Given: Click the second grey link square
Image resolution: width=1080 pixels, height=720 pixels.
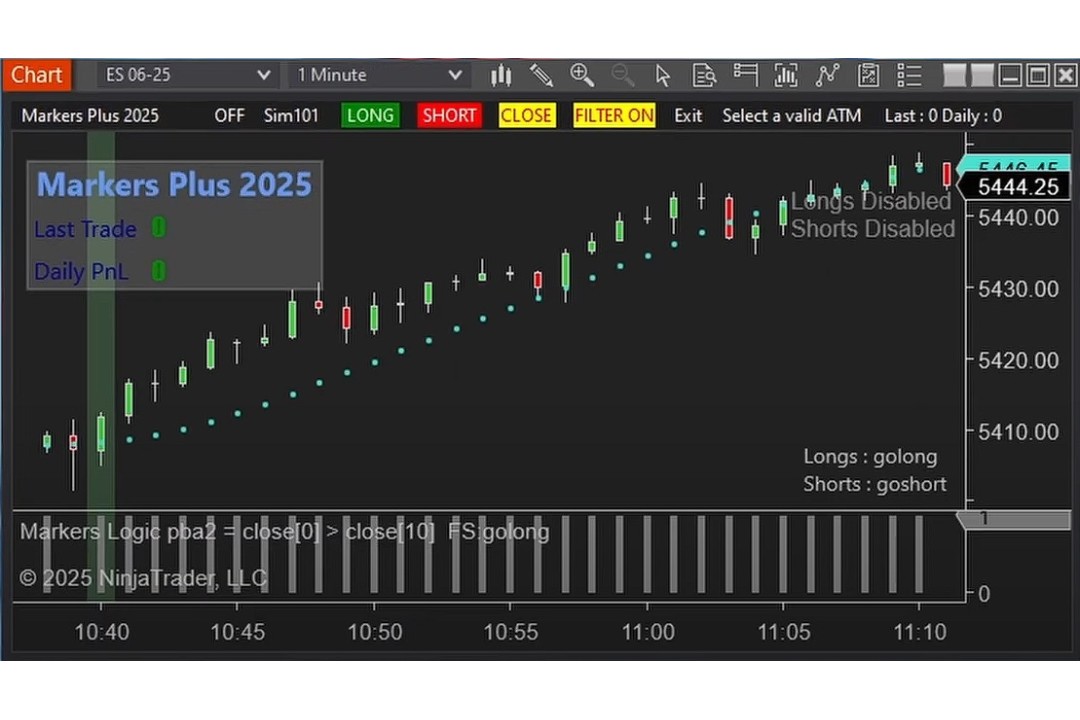Looking at the screenshot, I should pyautogui.click(x=982, y=75).
